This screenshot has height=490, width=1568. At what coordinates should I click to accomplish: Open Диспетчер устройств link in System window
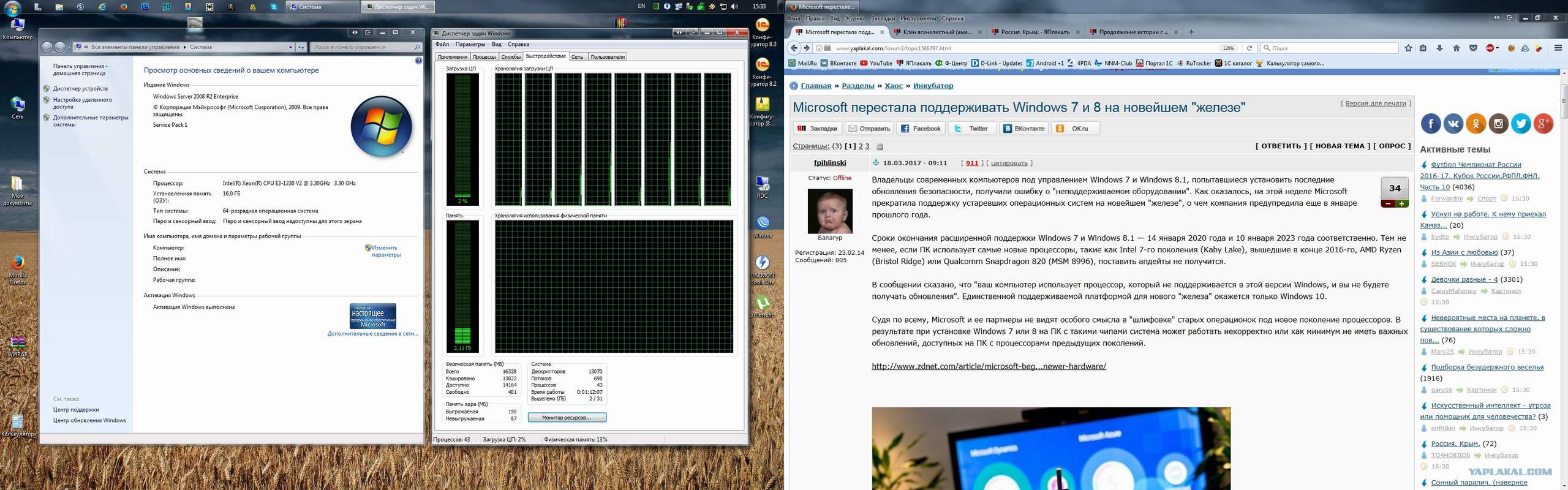80,89
